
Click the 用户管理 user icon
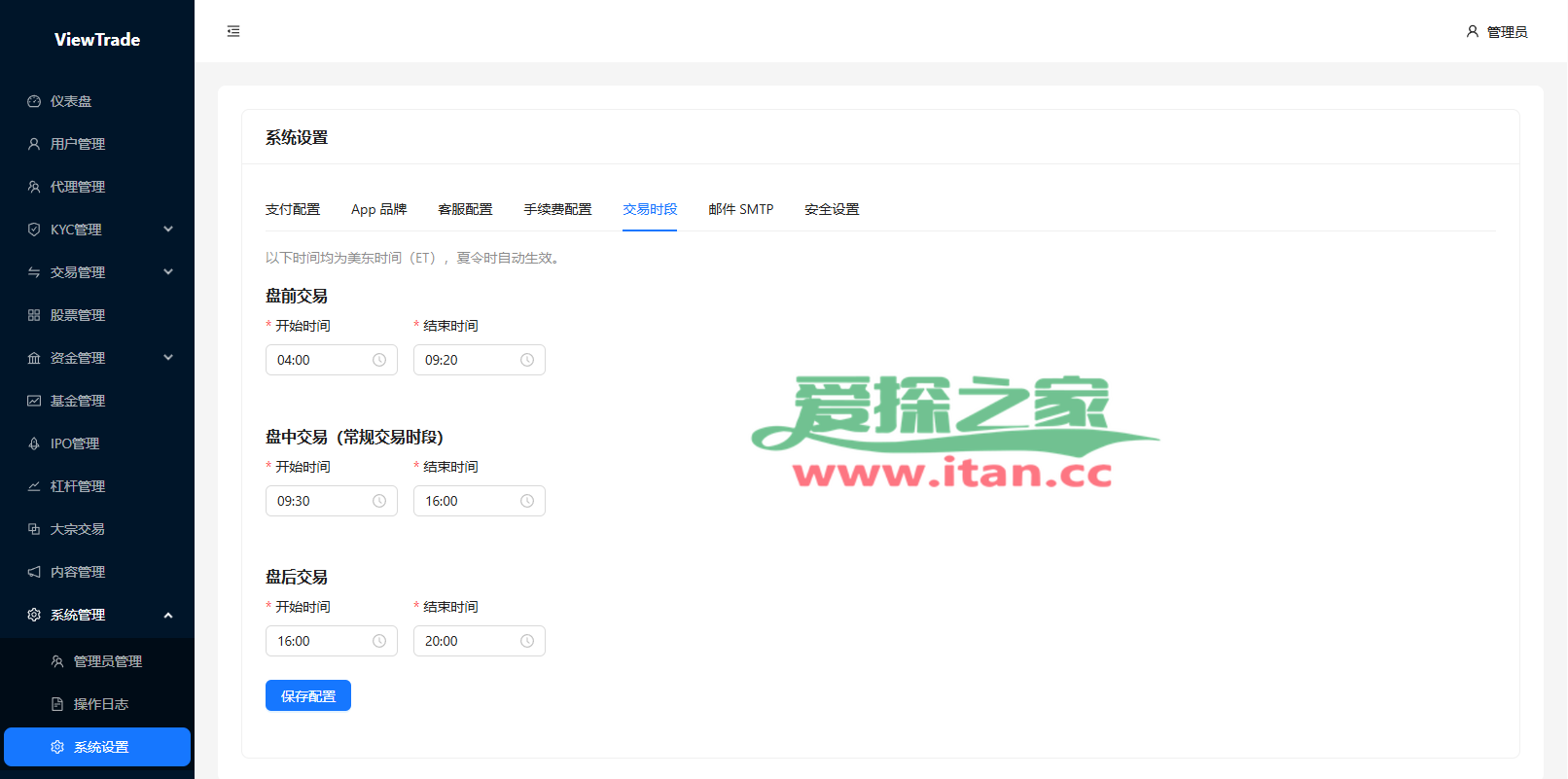click(x=34, y=144)
